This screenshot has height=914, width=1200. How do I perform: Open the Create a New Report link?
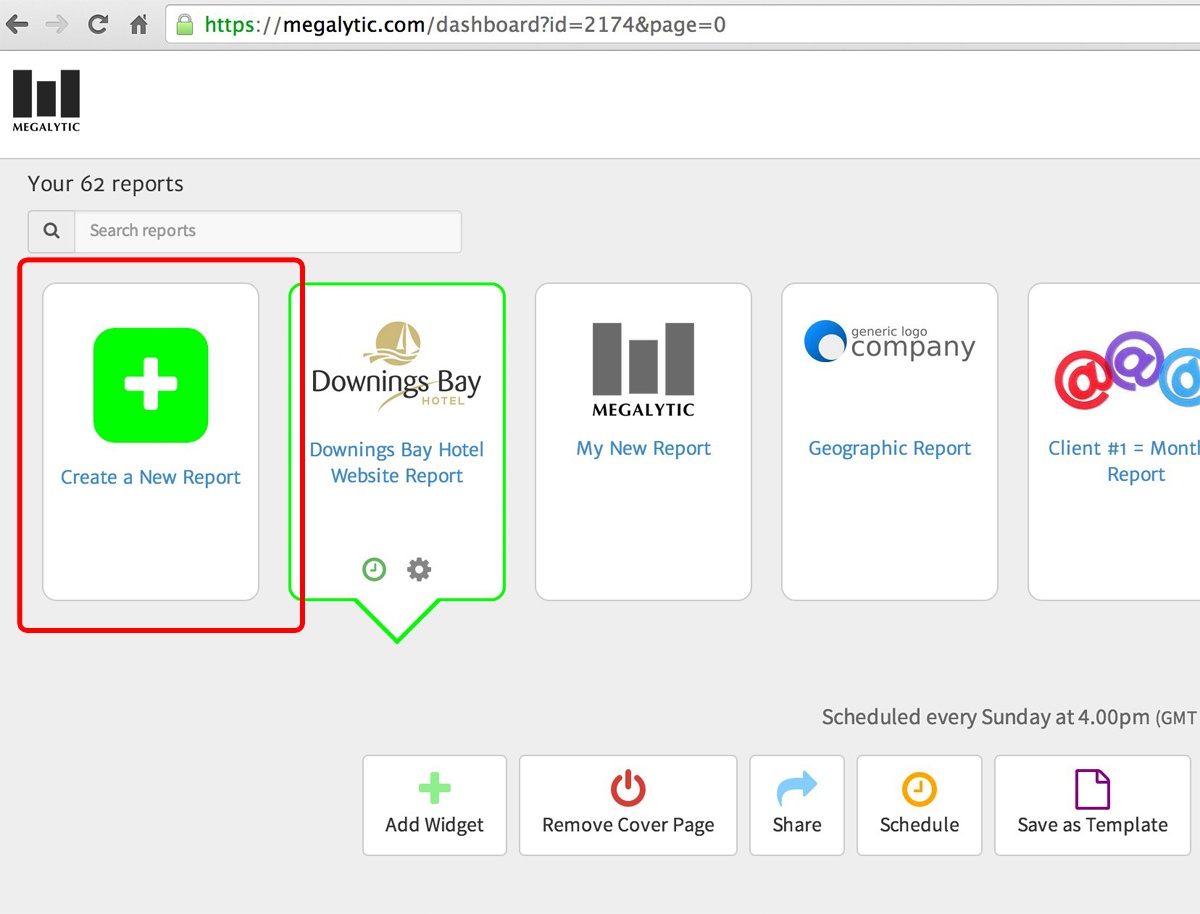point(150,478)
